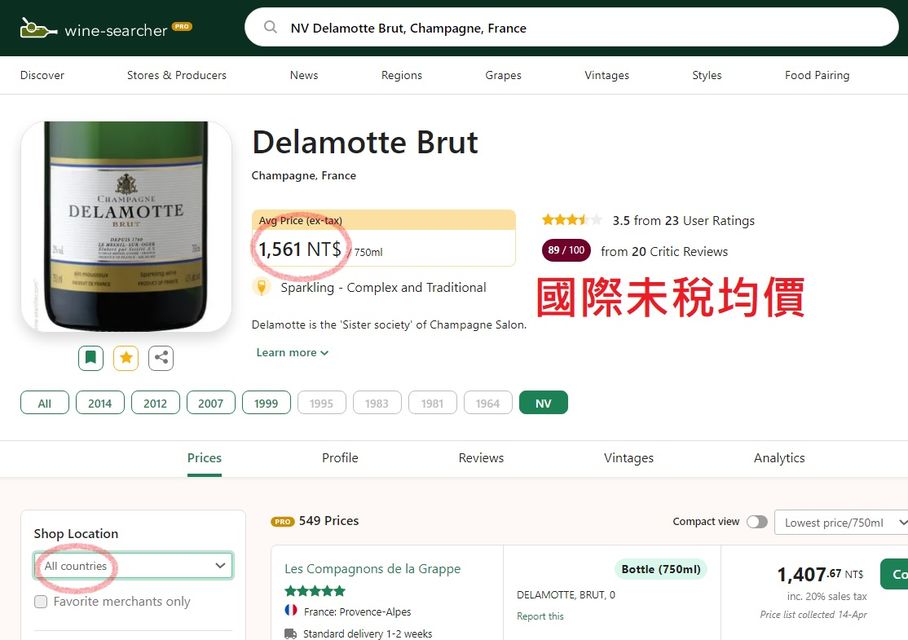Image resolution: width=908 pixels, height=640 pixels.
Task: Click 3.5 from 23 User Ratings
Action: pos(683,220)
